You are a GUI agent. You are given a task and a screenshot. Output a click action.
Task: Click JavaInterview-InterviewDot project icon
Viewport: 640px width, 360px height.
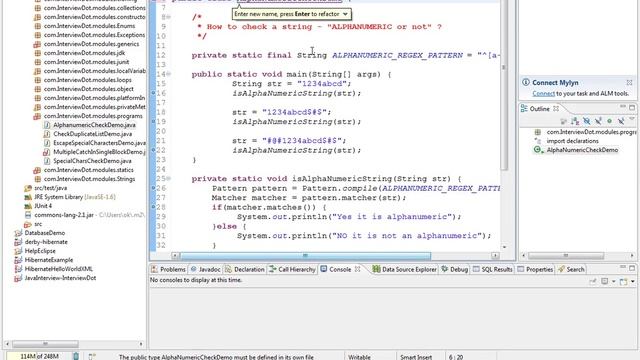pos(18,278)
